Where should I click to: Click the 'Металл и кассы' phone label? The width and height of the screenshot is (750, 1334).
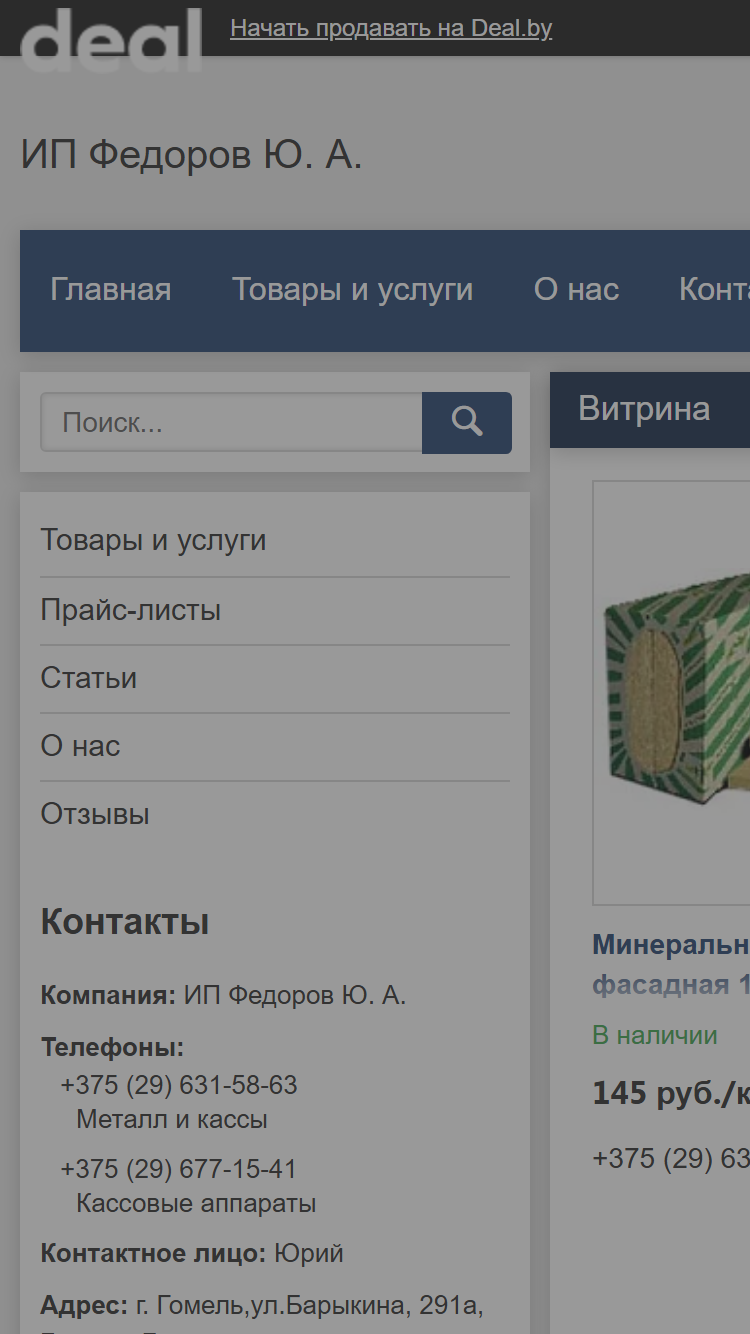[172, 1120]
